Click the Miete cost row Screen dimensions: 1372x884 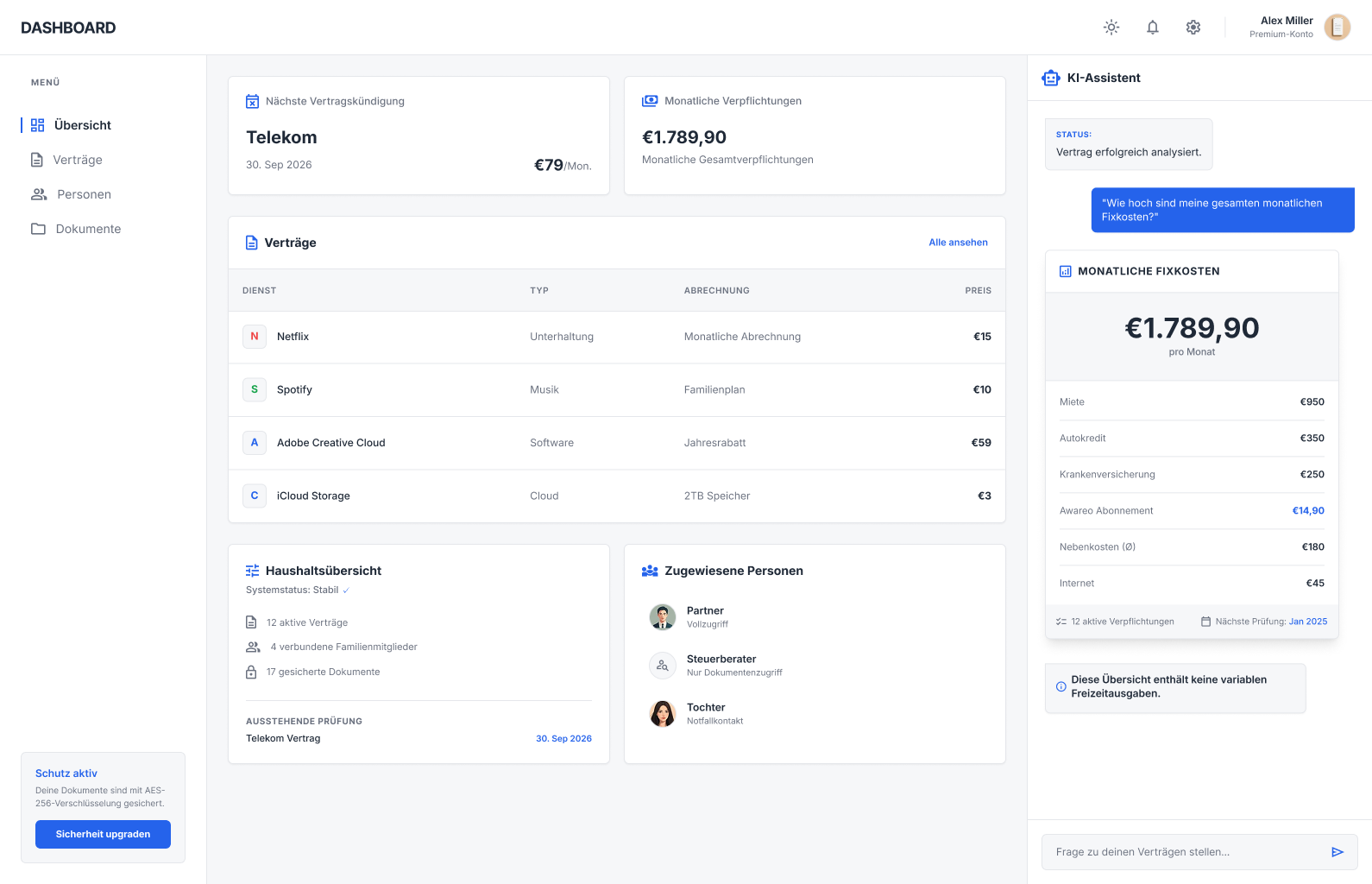(1192, 402)
